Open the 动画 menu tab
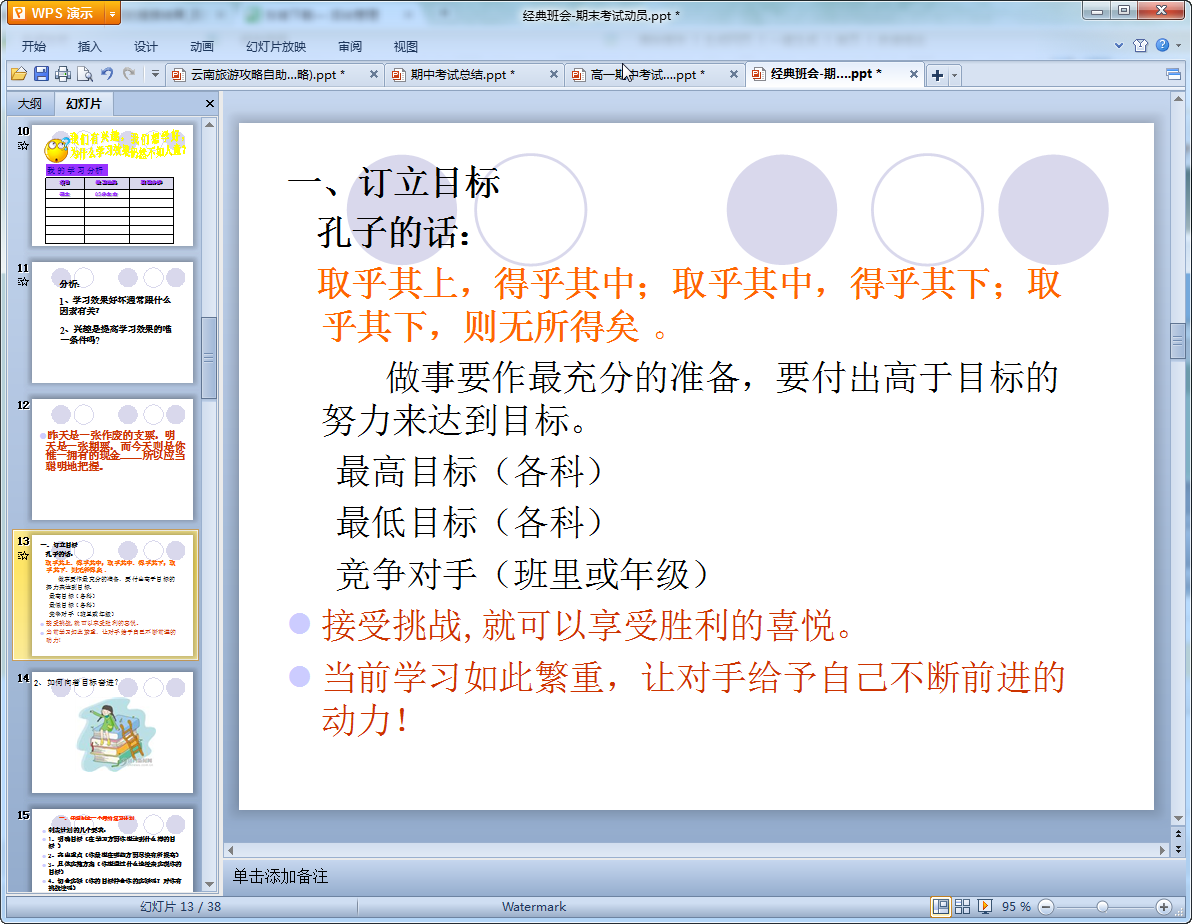Image resolution: width=1192 pixels, height=924 pixels. tap(201, 46)
